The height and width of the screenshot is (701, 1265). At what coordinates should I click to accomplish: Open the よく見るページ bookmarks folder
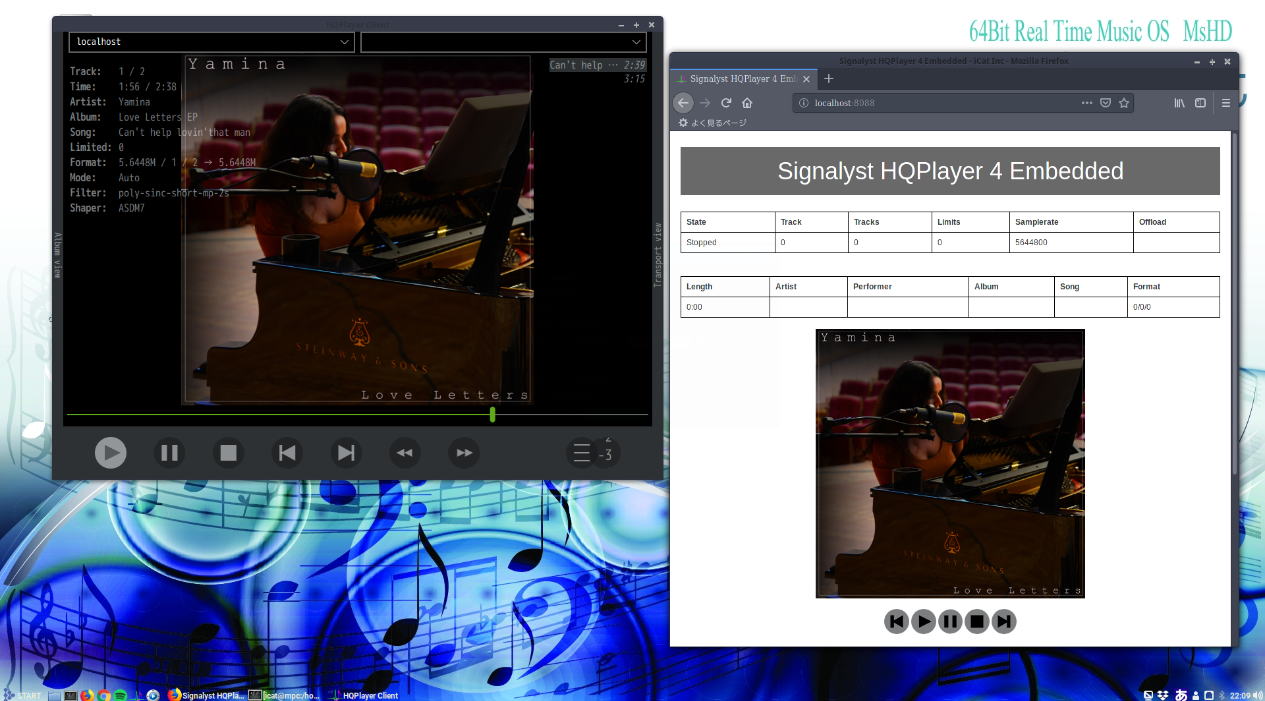[x=713, y=123]
